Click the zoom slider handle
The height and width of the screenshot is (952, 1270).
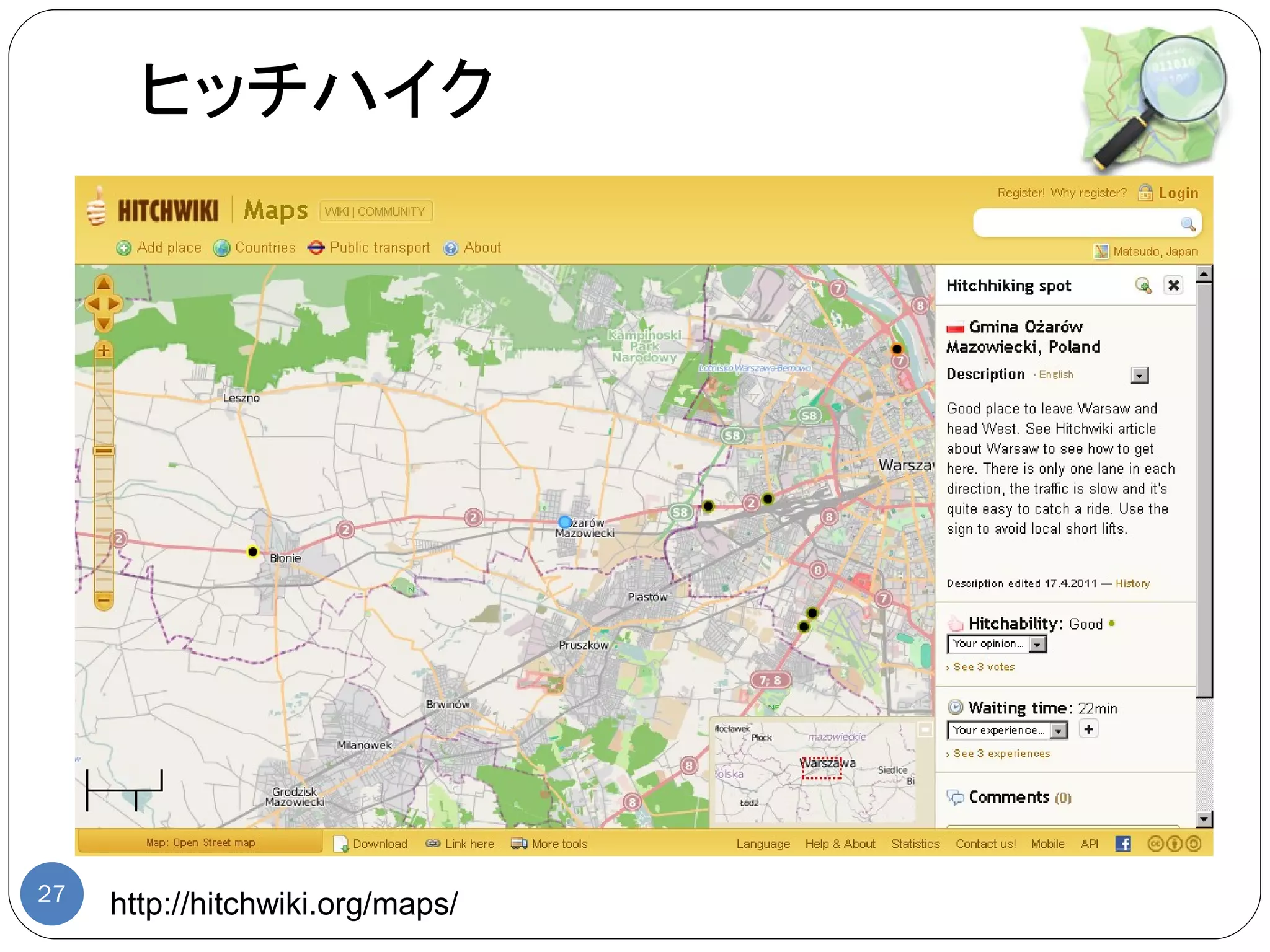click(104, 451)
